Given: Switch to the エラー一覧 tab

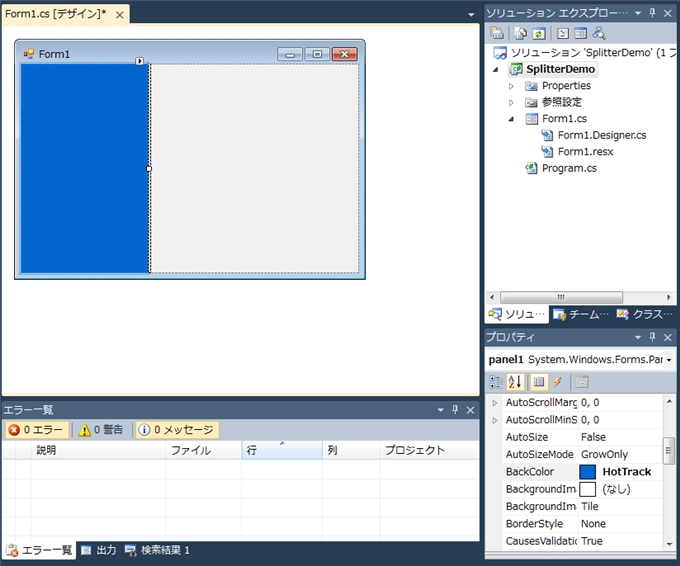Looking at the screenshot, I should pyautogui.click(x=39, y=550).
